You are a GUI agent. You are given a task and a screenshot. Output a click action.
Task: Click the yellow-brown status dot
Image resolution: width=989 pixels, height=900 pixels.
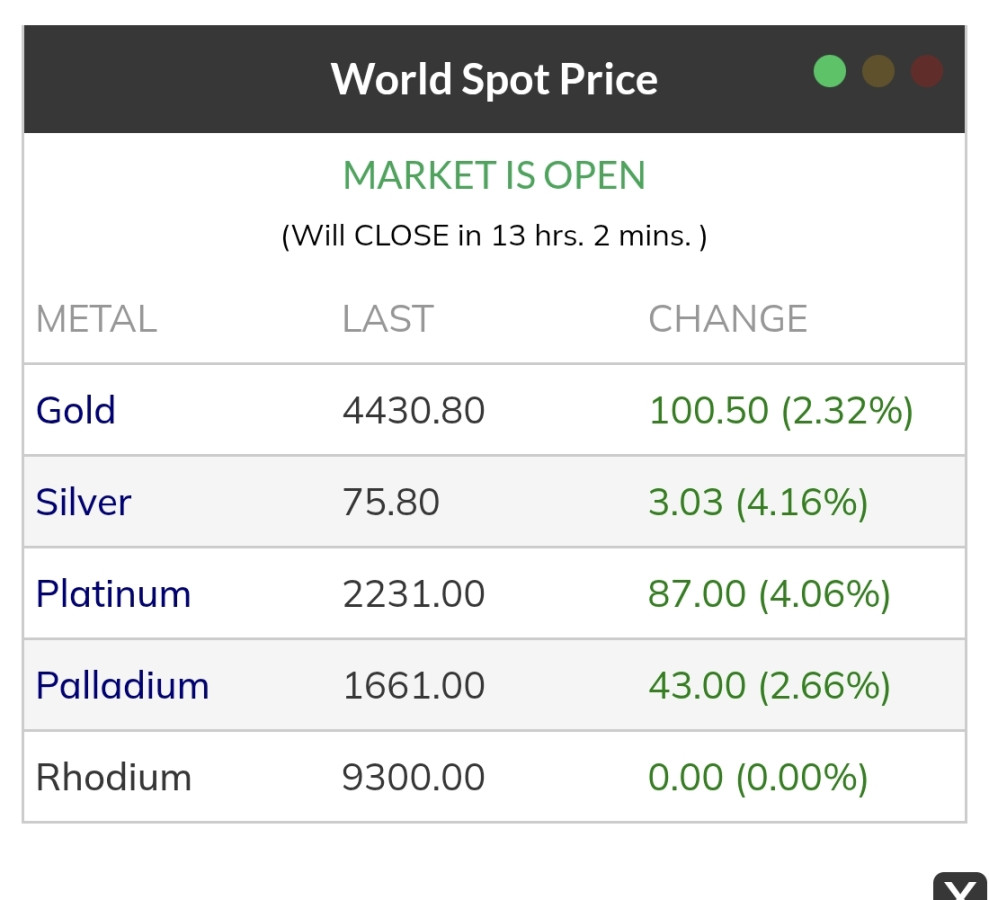point(878,72)
